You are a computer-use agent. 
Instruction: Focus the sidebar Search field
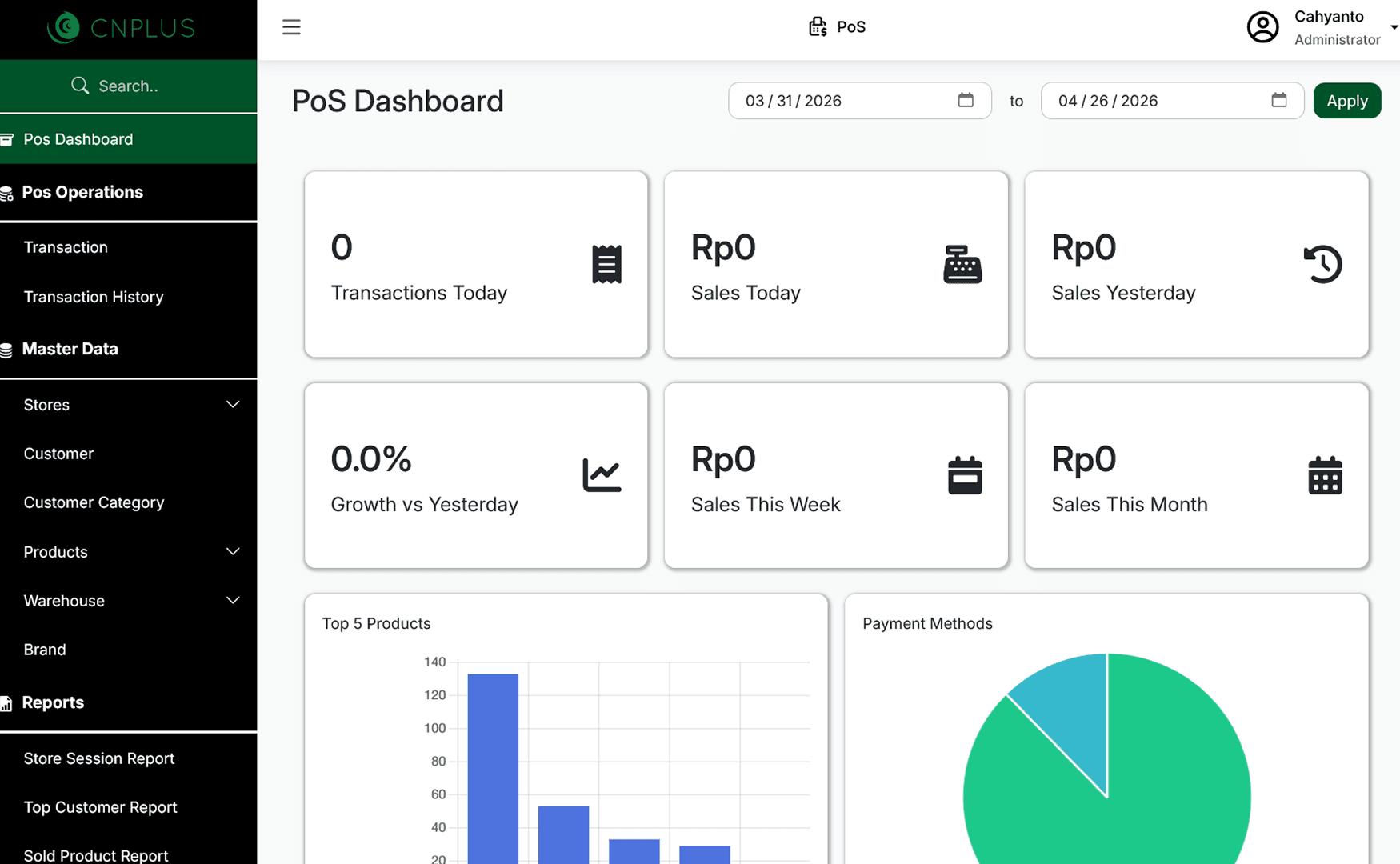[128, 86]
